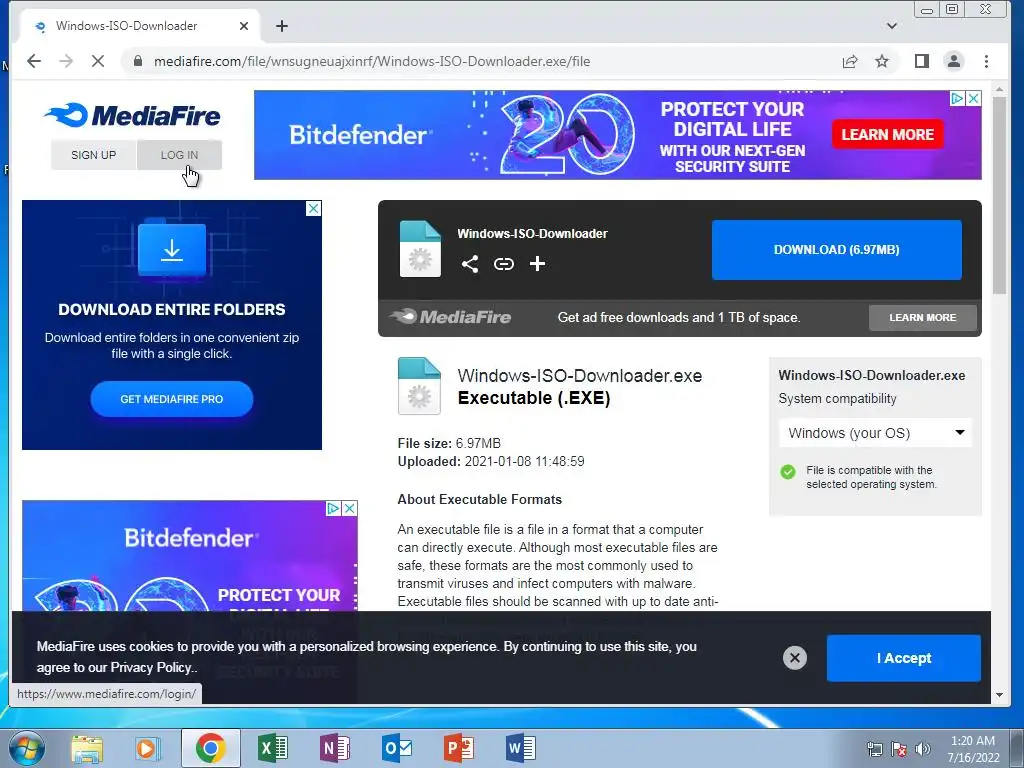
Task: Click AdChoices icon on top banner
Action: [x=957, y=98]
